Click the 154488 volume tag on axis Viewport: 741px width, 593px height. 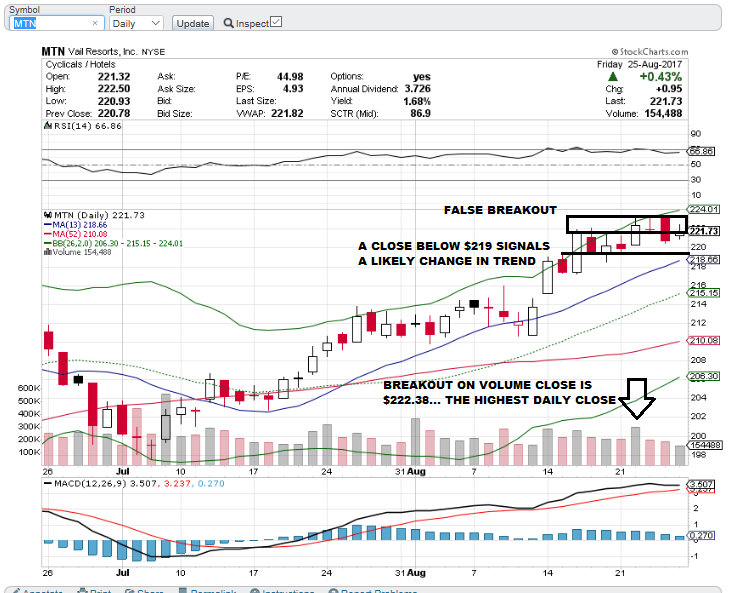[x=704, y=445]
